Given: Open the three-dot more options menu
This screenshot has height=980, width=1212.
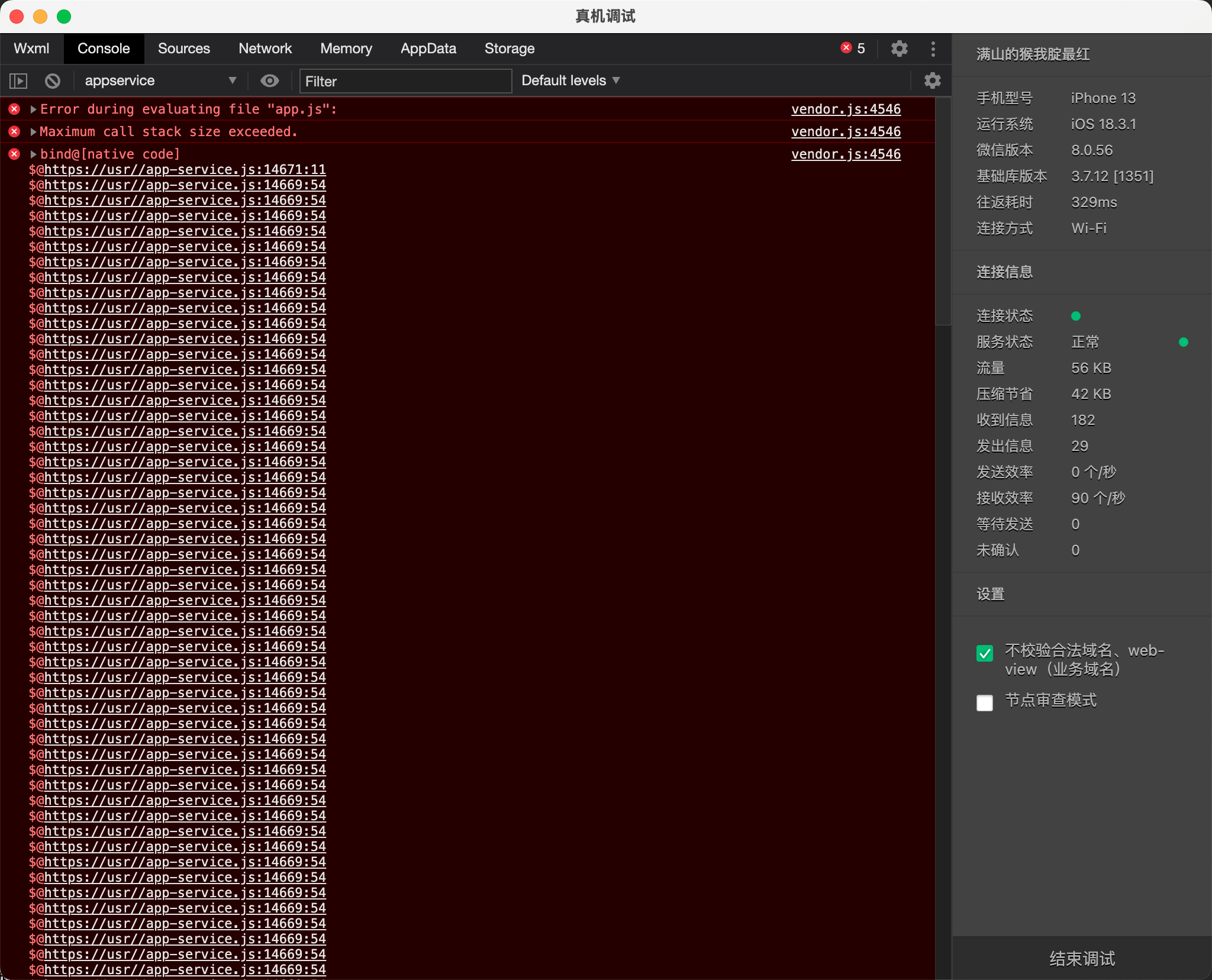Looking at the screenshot, I should 933,49.
